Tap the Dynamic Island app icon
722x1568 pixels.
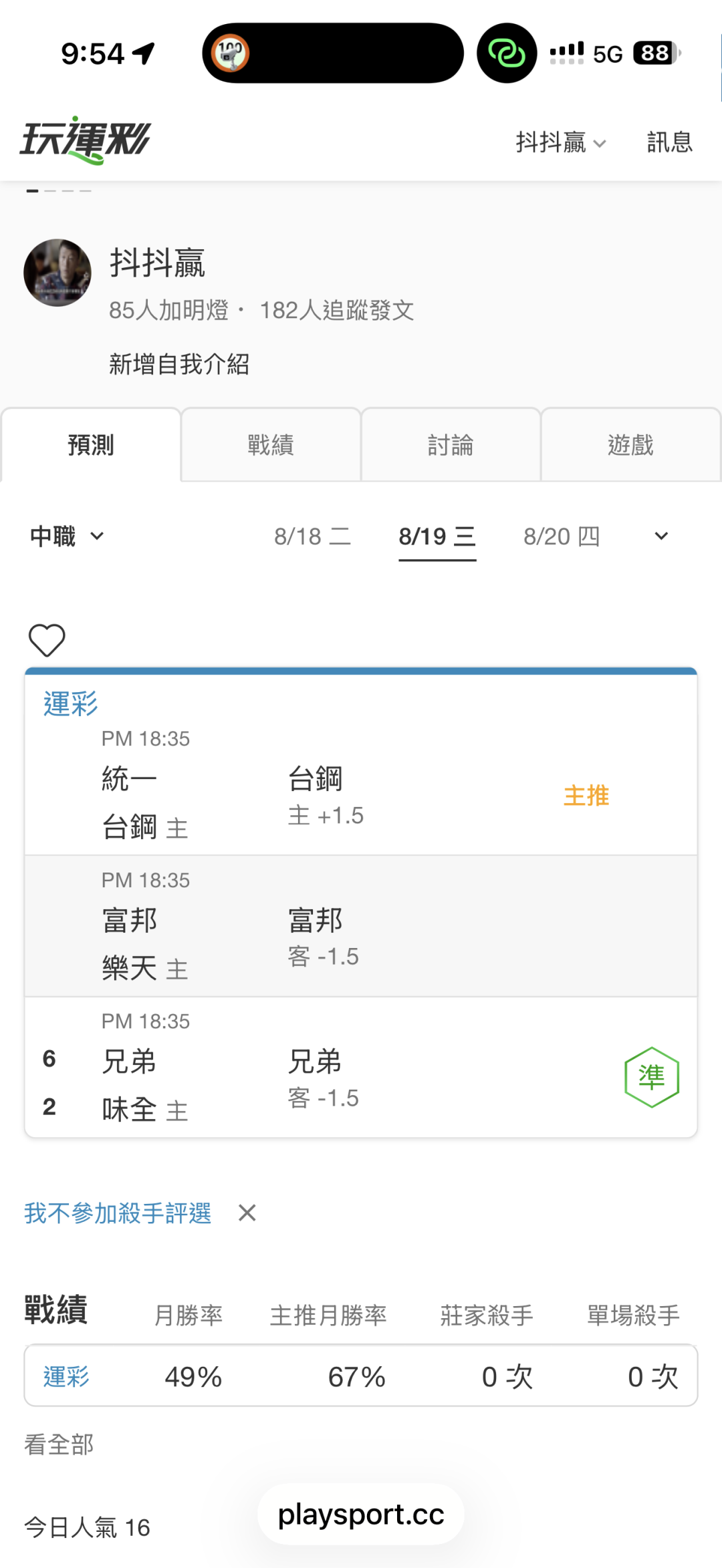(231, 53)
